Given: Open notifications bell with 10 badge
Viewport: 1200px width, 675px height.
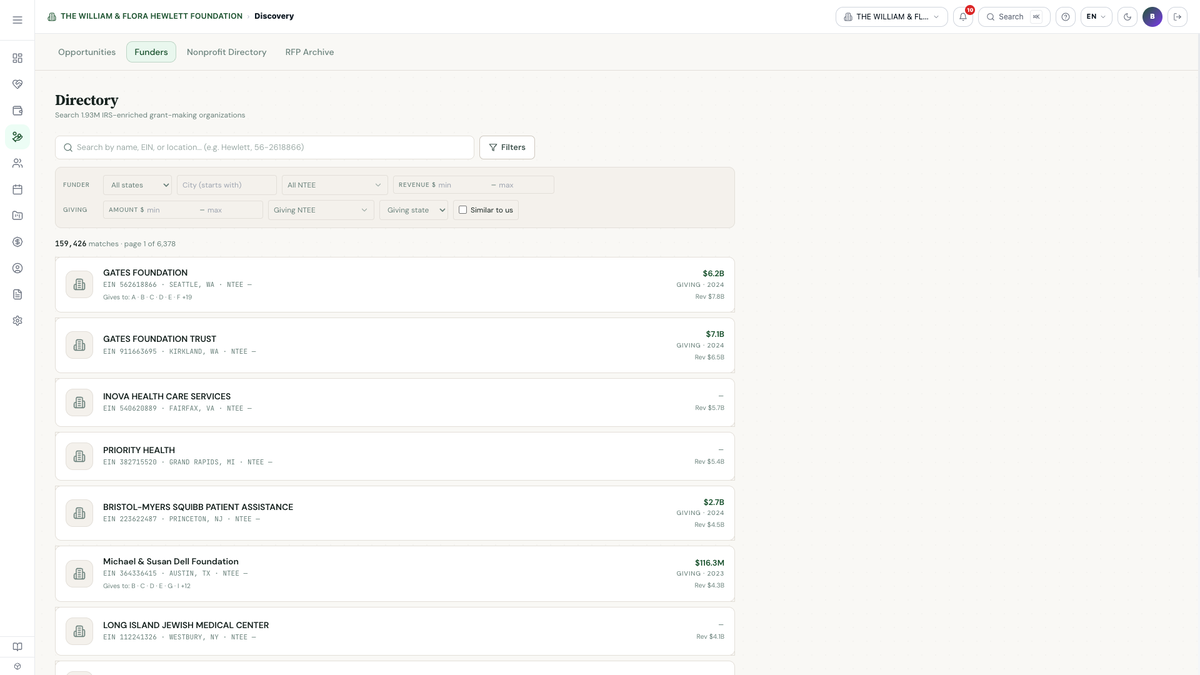Looking at the screenshot, I should click(963, 17).
